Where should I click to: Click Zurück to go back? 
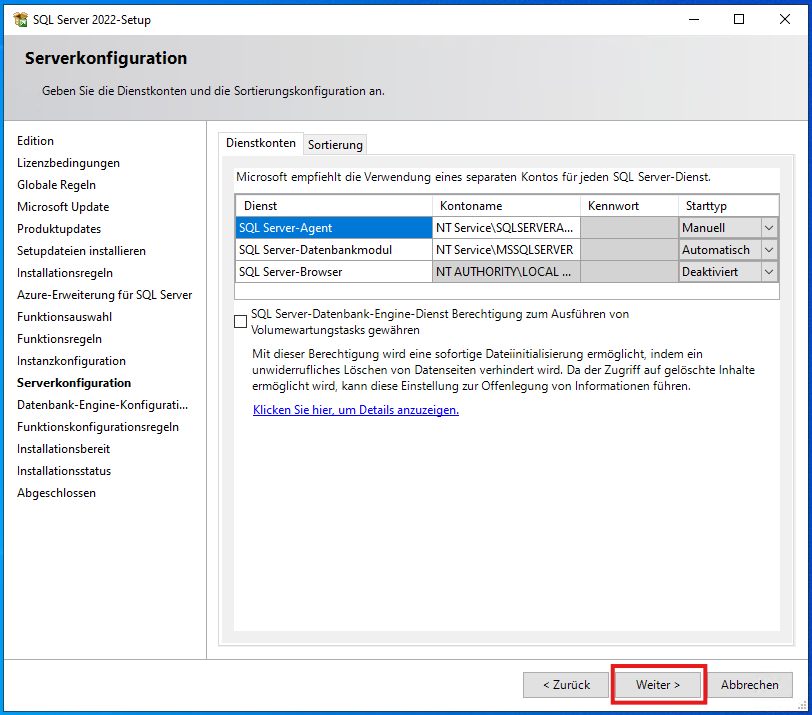tap(565, 684)
